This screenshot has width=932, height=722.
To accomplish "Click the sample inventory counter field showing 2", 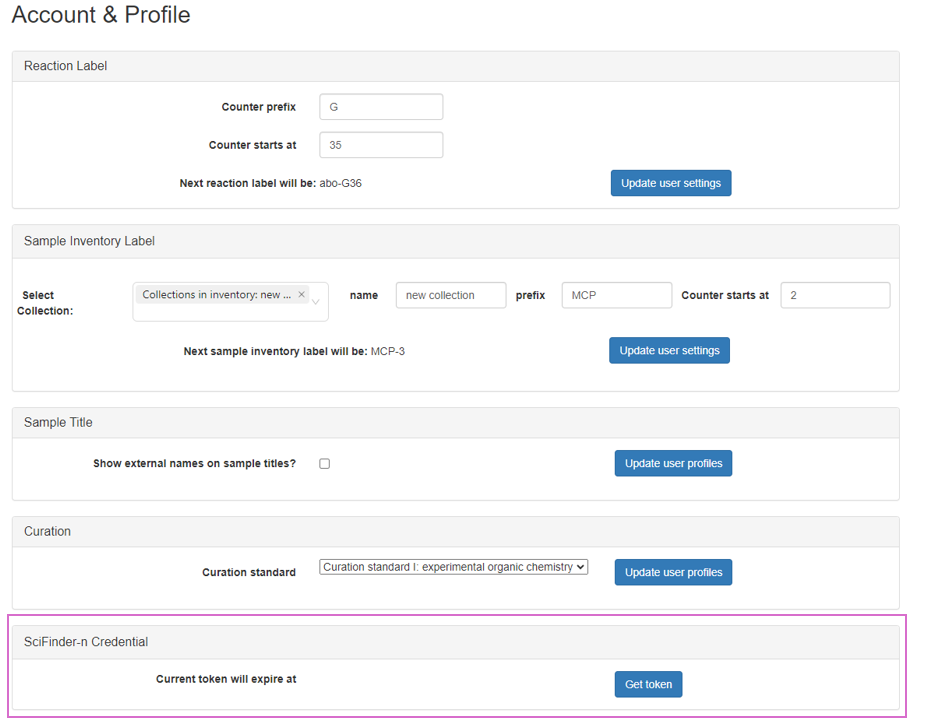I will pos(834,295).
